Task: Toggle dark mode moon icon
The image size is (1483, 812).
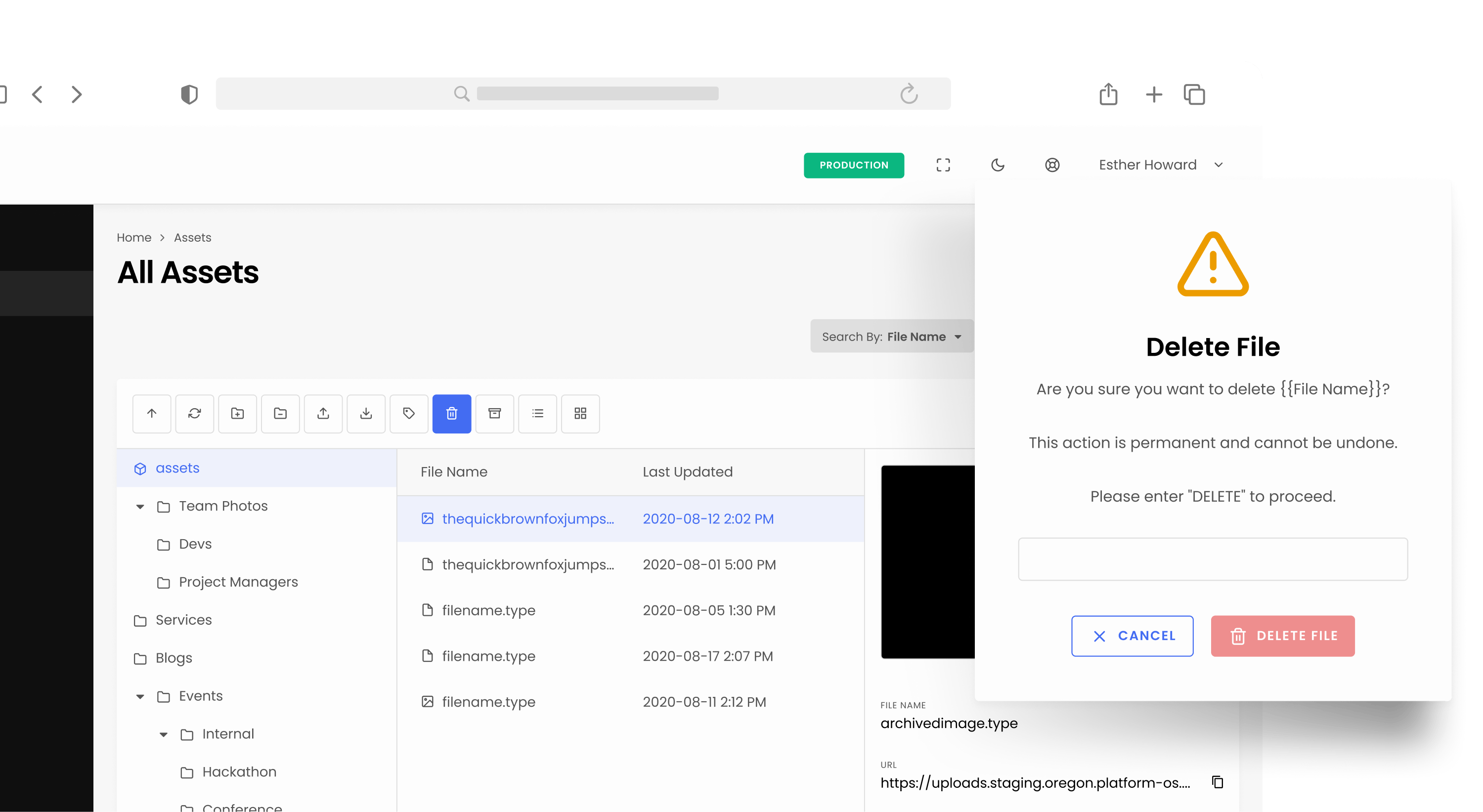Action: (x=998, y=165)
